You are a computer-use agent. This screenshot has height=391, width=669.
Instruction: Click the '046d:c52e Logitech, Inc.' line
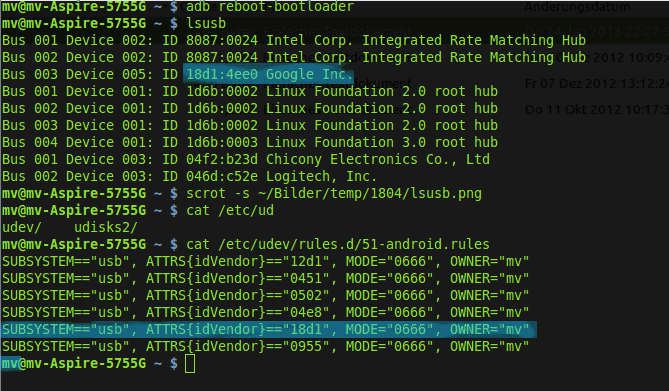pos(189,176)
